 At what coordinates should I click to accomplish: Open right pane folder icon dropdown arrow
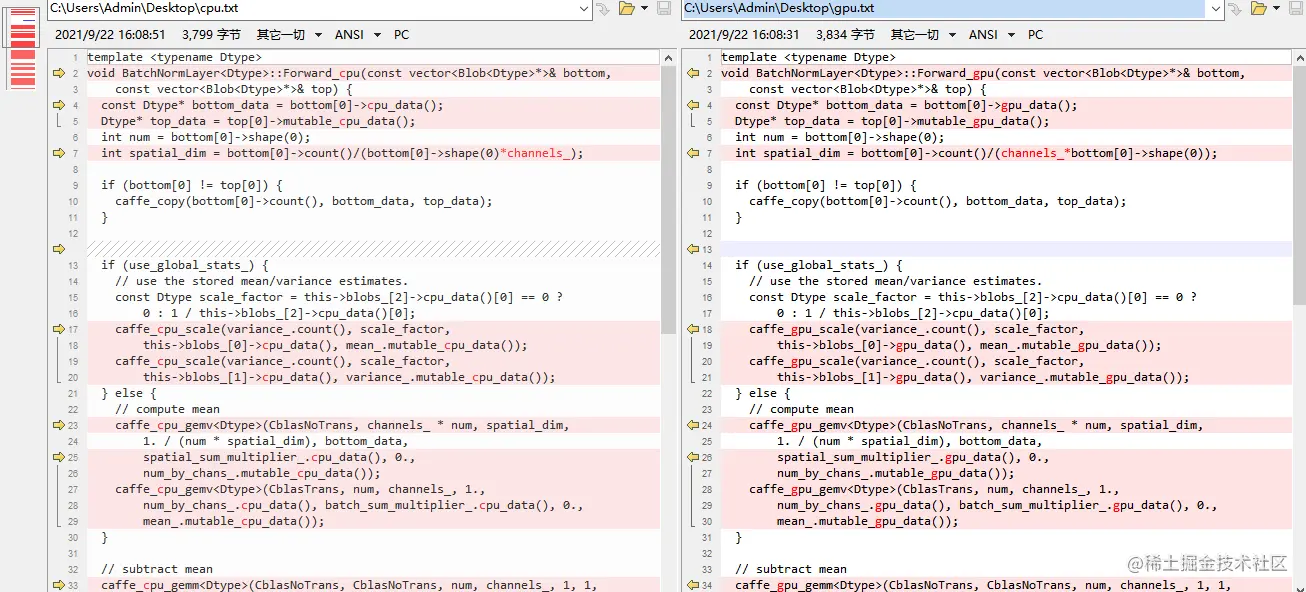(1277, 9)
